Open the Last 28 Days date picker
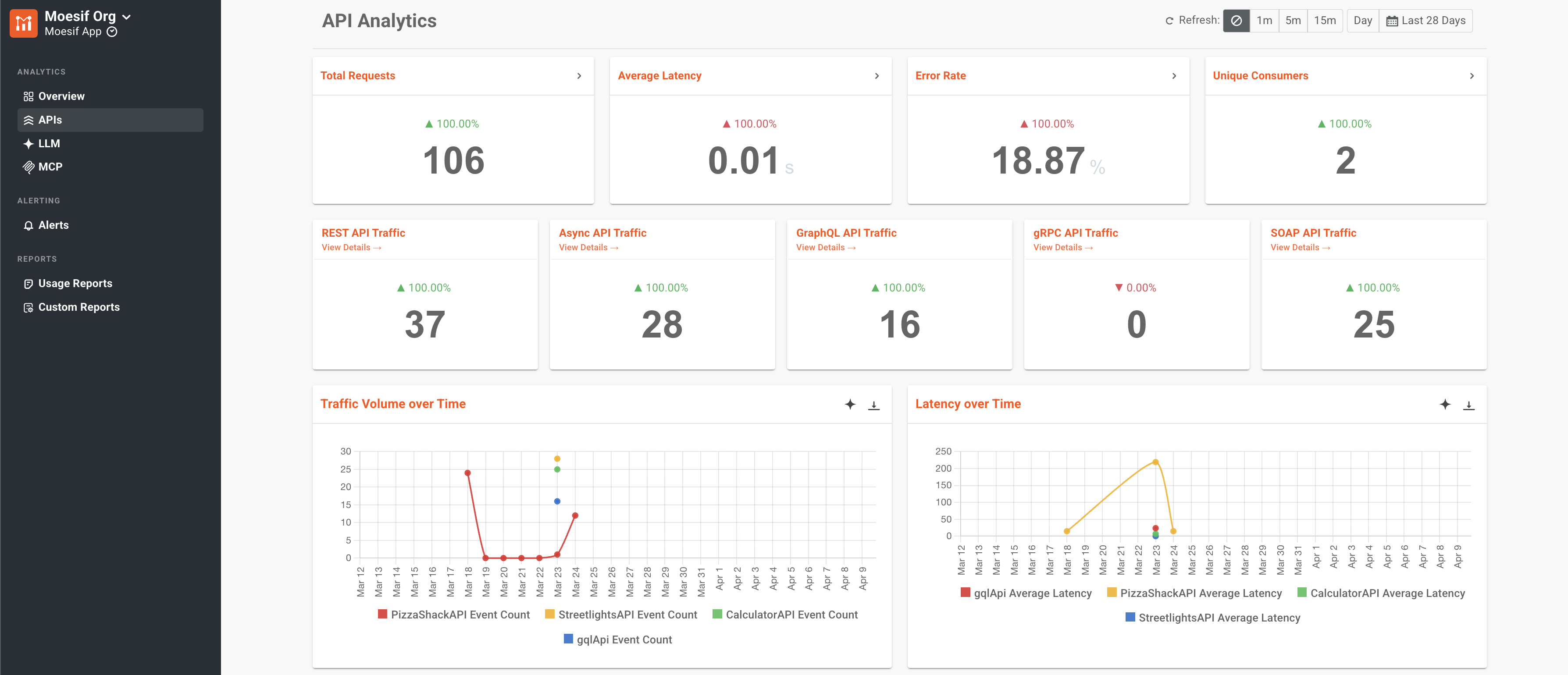 coord(1425,21)
